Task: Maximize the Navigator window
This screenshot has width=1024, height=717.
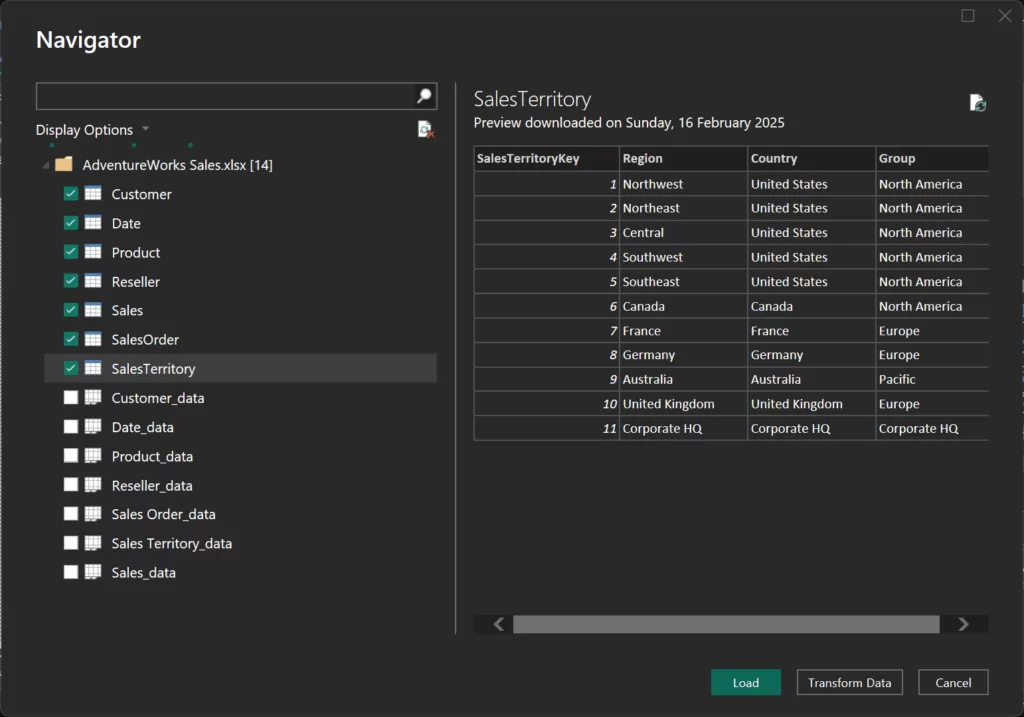Action: [x=968, y=16]
